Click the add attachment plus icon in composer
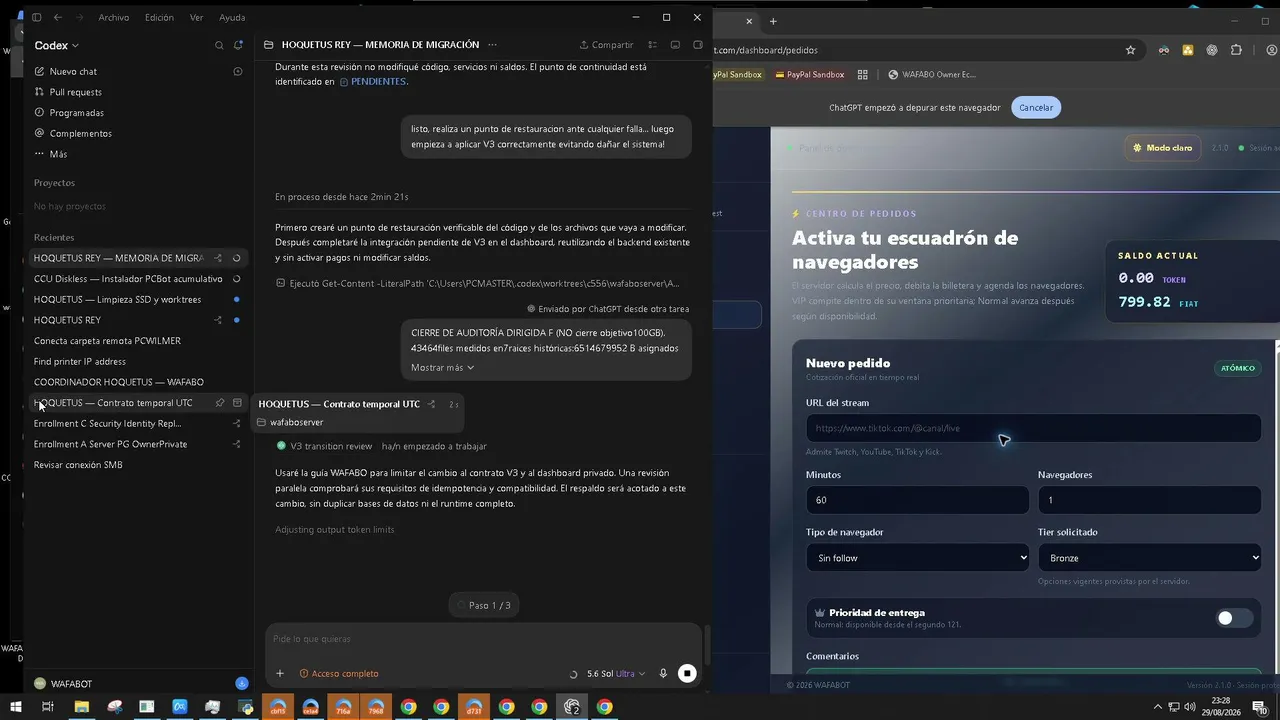Screen dimensions: 1280x720 point(280,673)
